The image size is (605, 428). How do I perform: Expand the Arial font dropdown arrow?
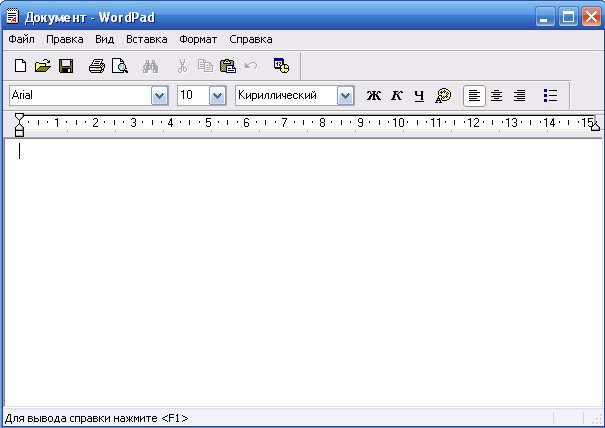point(159,95)
